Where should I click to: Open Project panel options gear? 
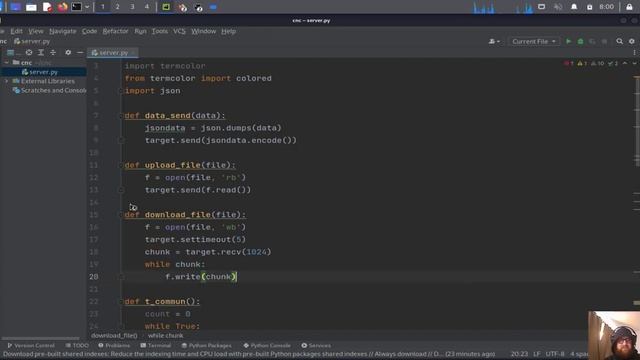tap(68, 52)
